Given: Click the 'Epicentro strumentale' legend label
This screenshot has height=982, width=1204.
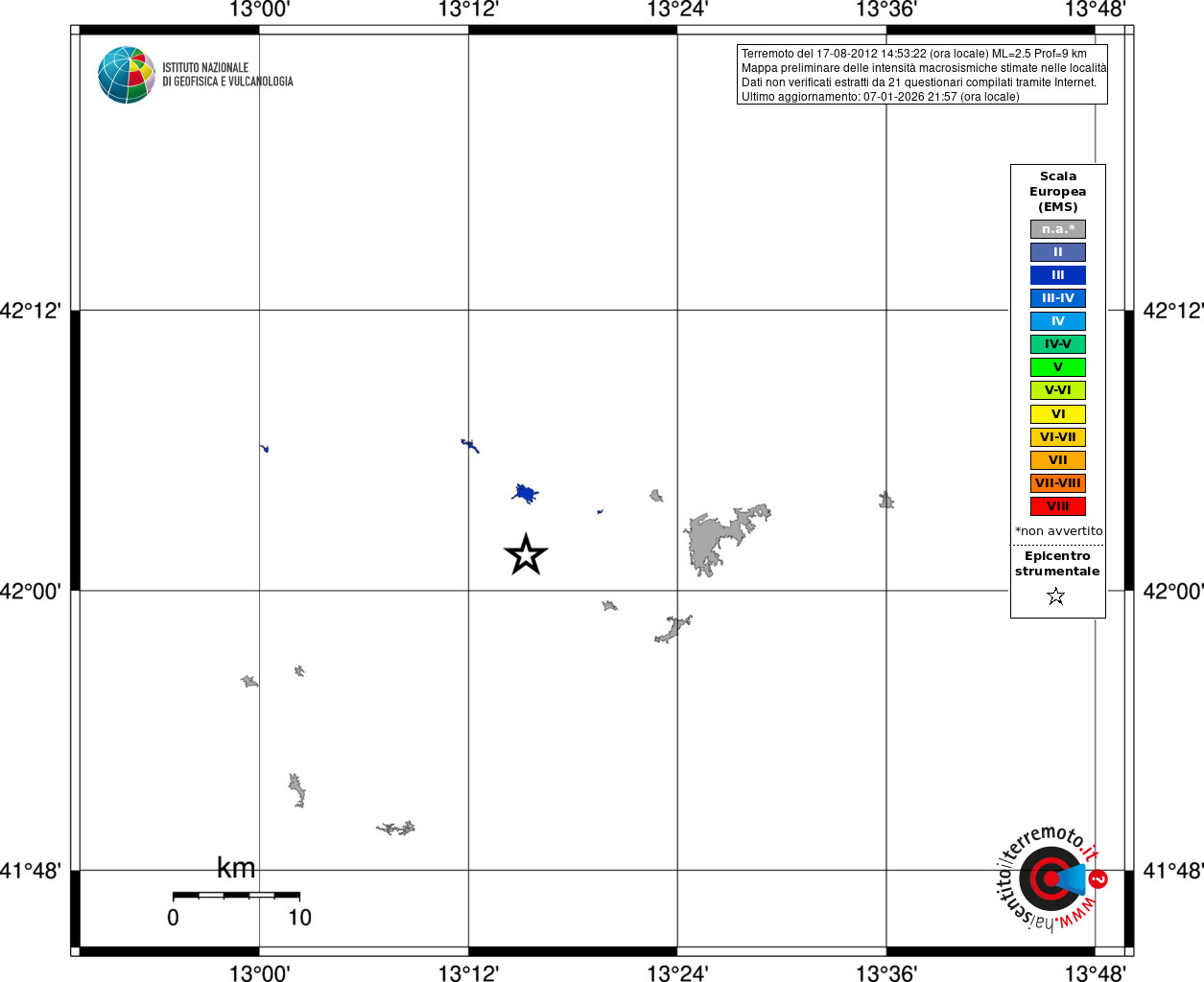Looking at the screenshot, I should (1057, 564).
